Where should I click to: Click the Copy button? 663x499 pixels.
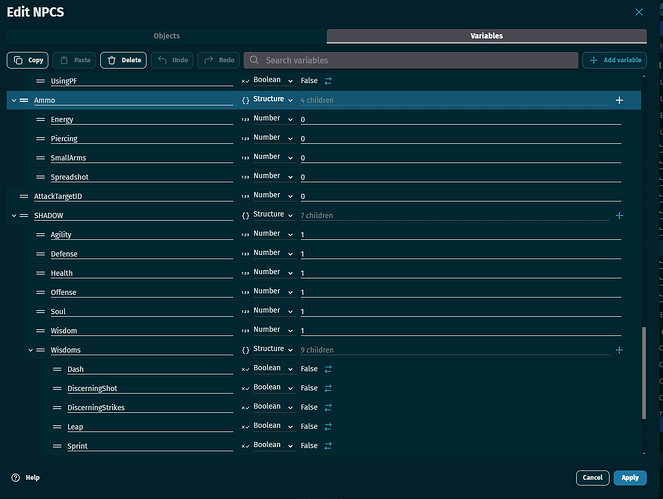(28, 60)
